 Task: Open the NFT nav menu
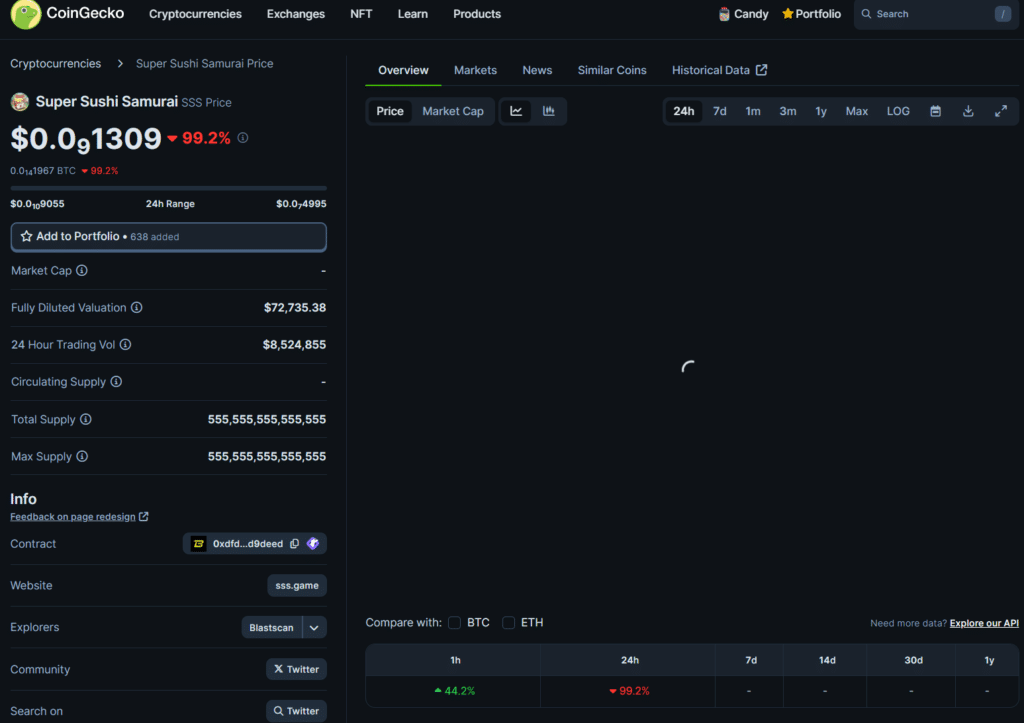point(361,14)
